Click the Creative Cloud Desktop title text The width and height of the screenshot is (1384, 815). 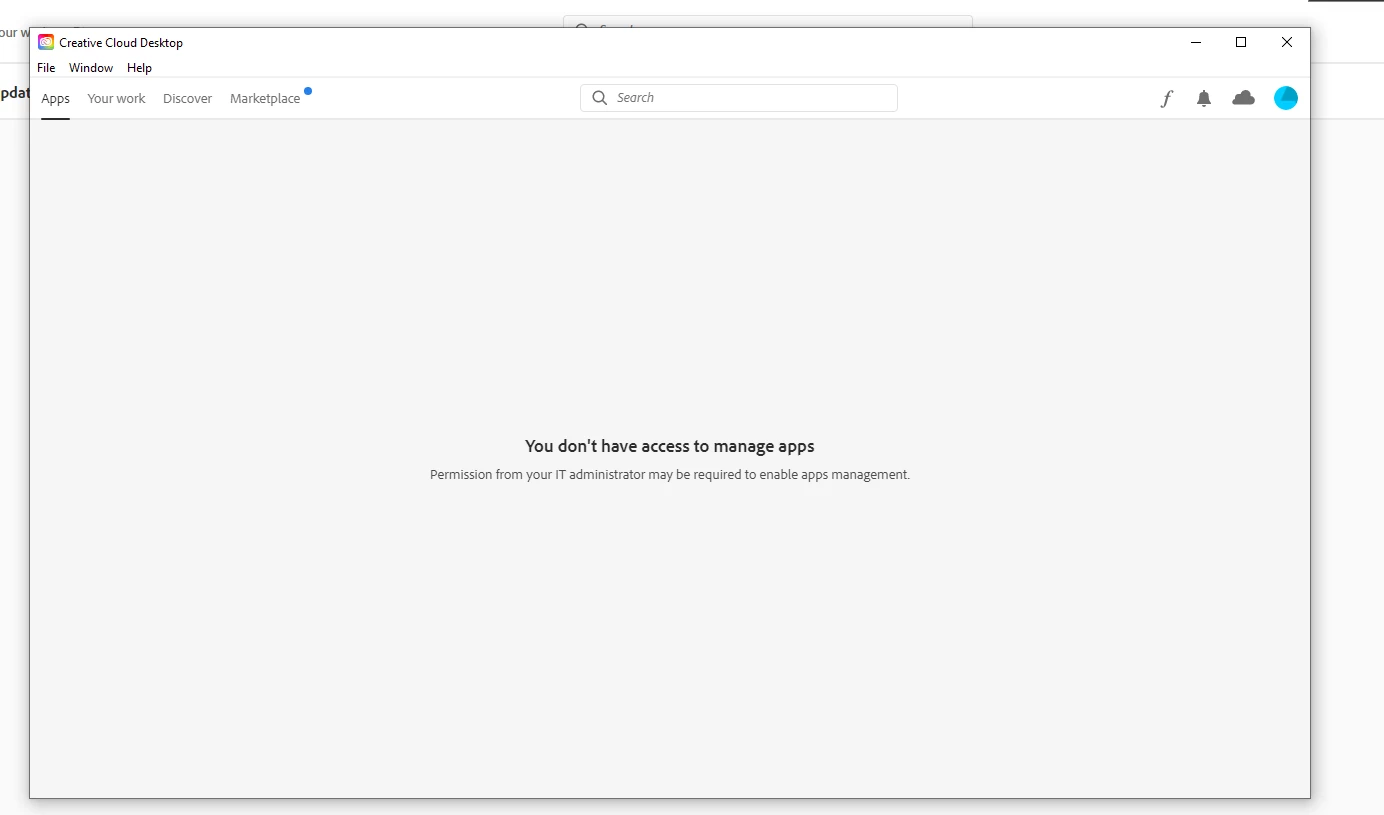pos(121,43)
